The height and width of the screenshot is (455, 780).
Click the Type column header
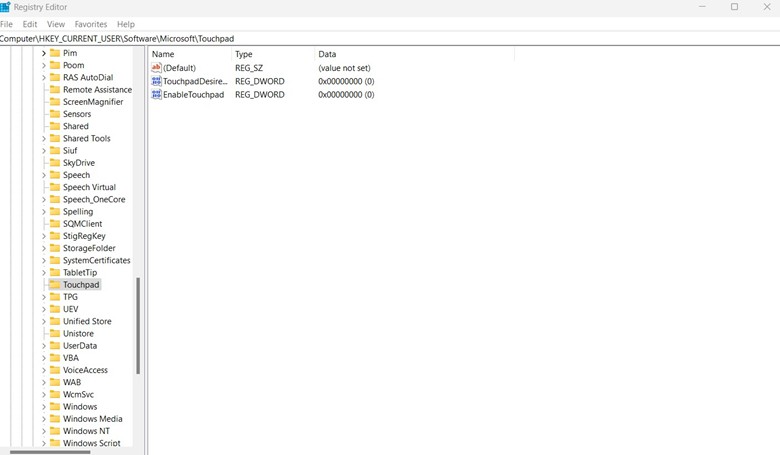(x=273, y=54)
